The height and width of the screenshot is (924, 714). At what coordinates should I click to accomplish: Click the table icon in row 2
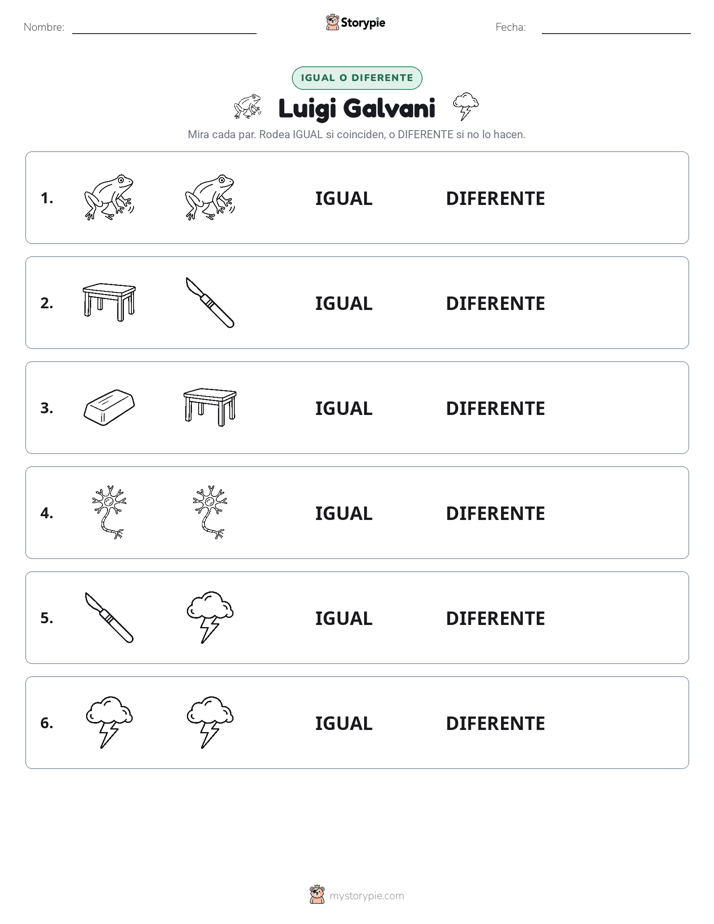[109, 302]
